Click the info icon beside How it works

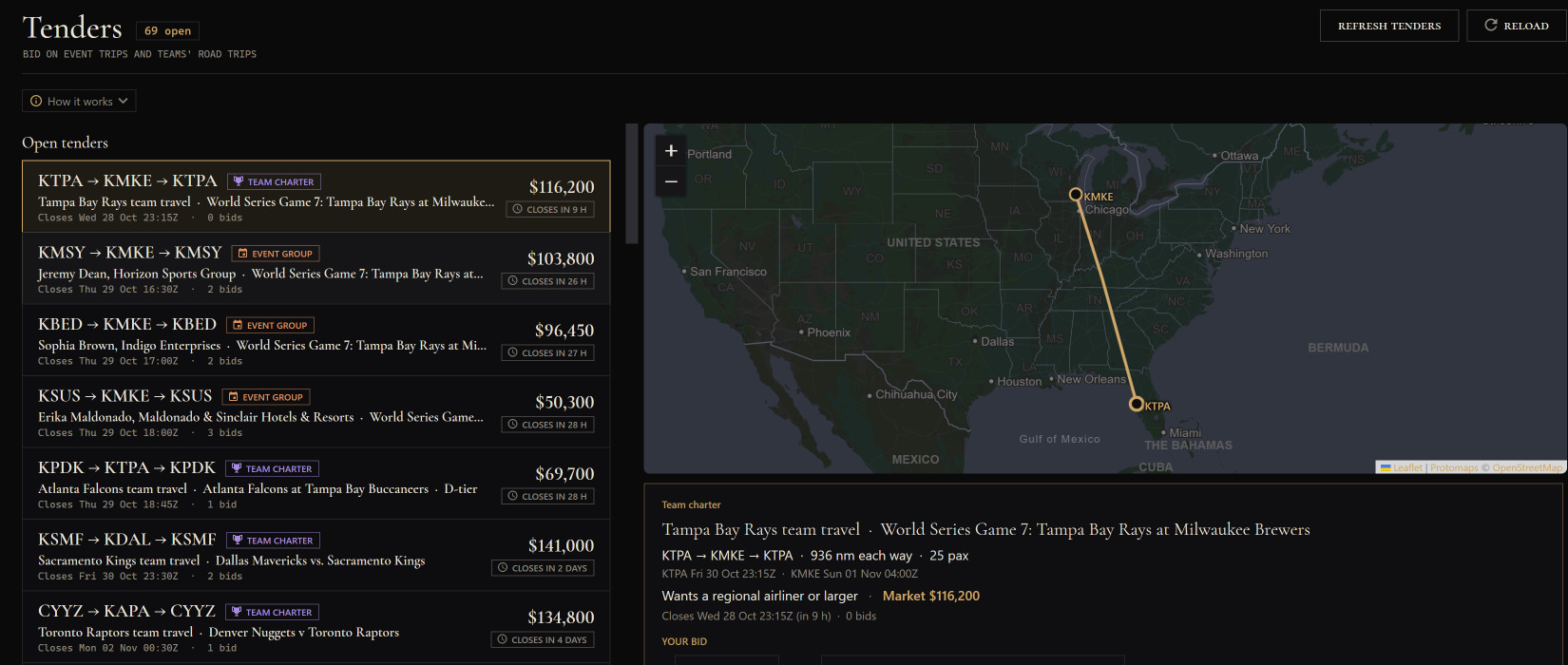click(36, 101)
